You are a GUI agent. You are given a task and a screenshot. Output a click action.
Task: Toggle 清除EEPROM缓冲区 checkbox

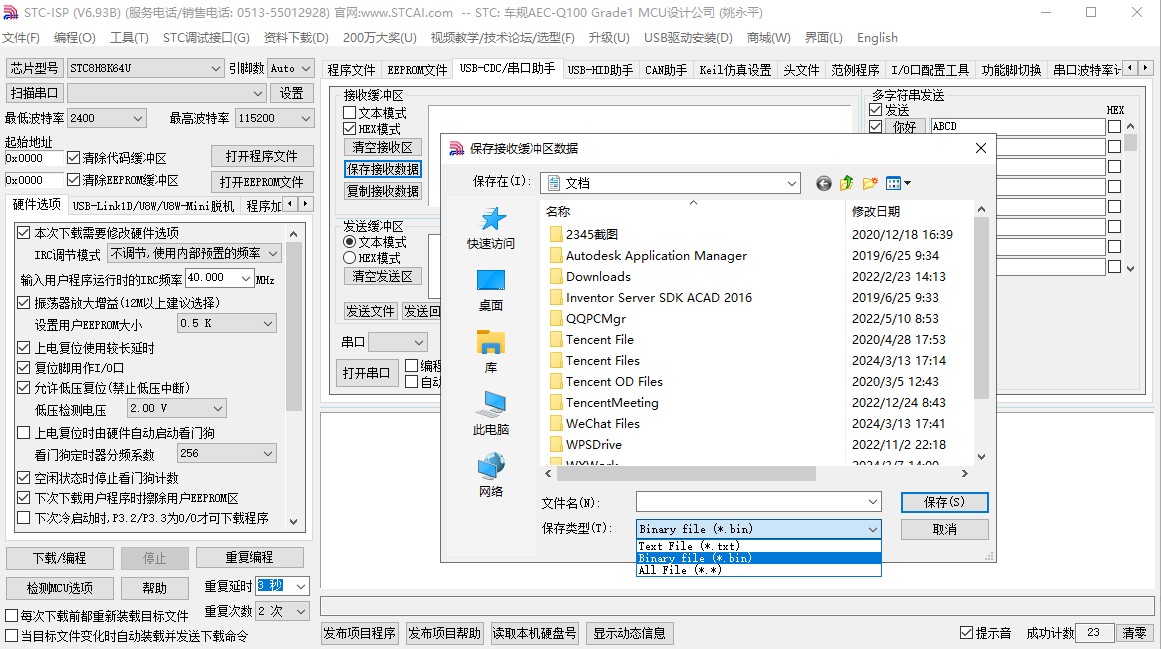tap(73, 180)
